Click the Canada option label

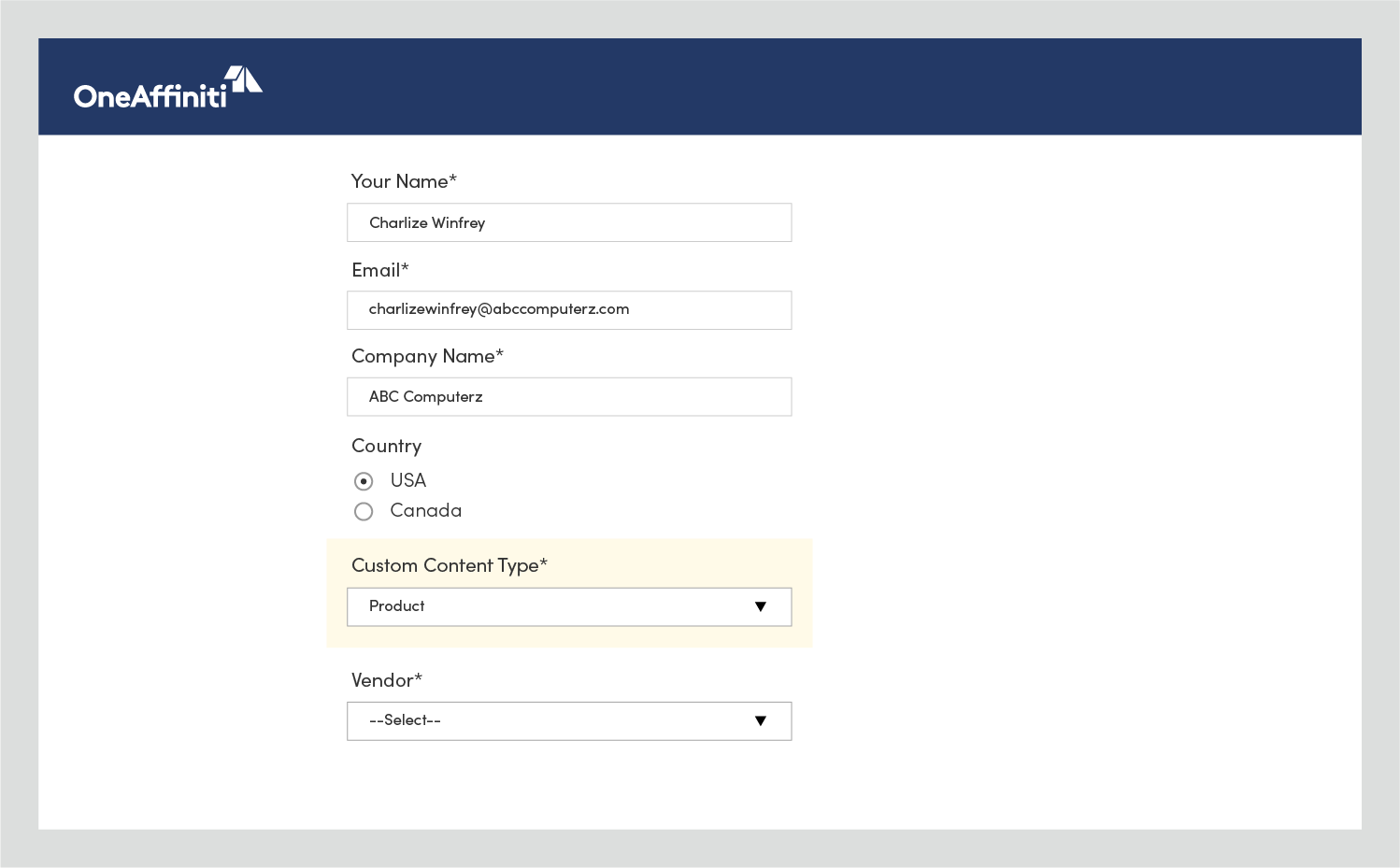pyautogui.click(x=426, y=510)
